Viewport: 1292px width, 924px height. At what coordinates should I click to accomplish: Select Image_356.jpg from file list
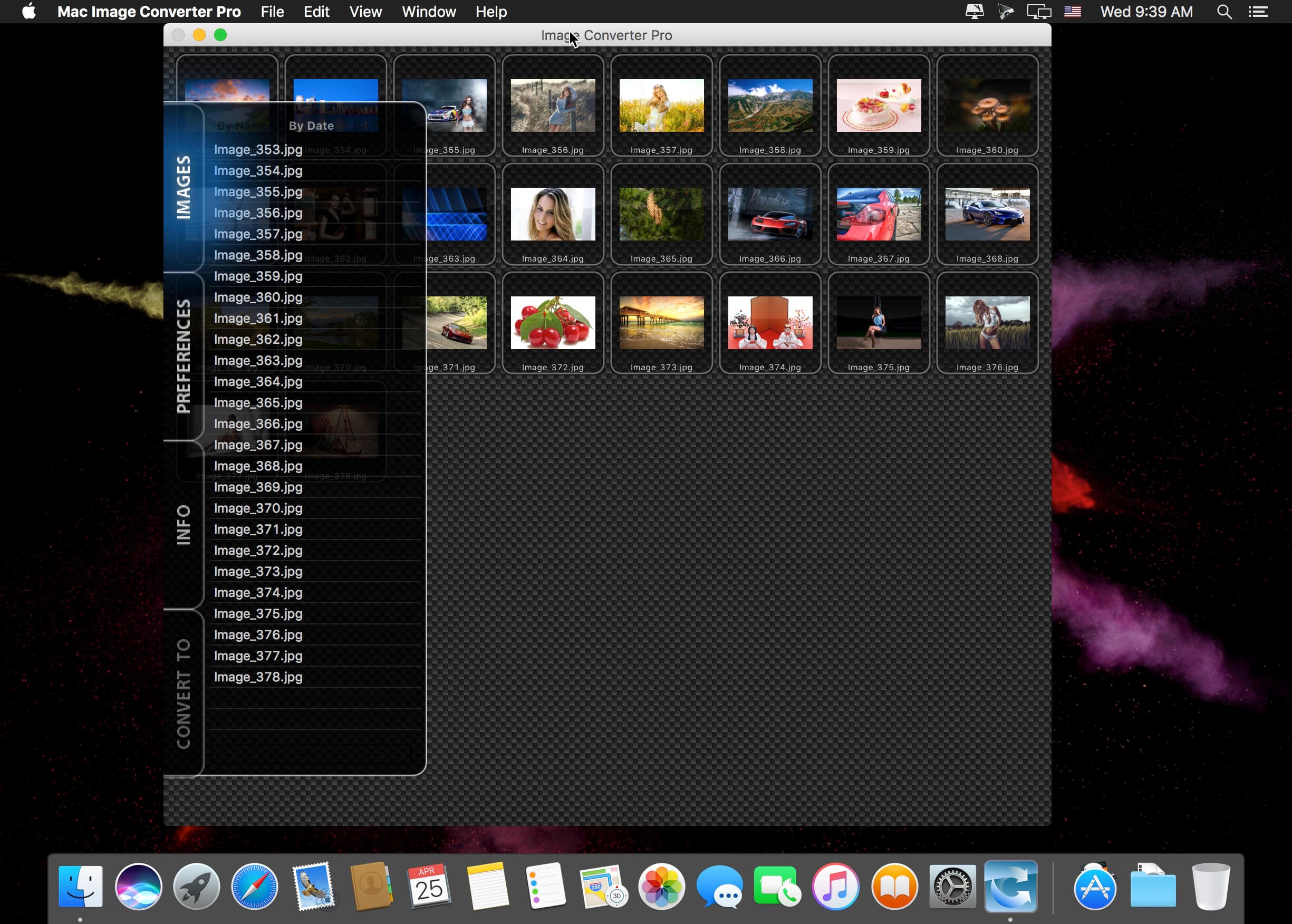coord(259,212)
